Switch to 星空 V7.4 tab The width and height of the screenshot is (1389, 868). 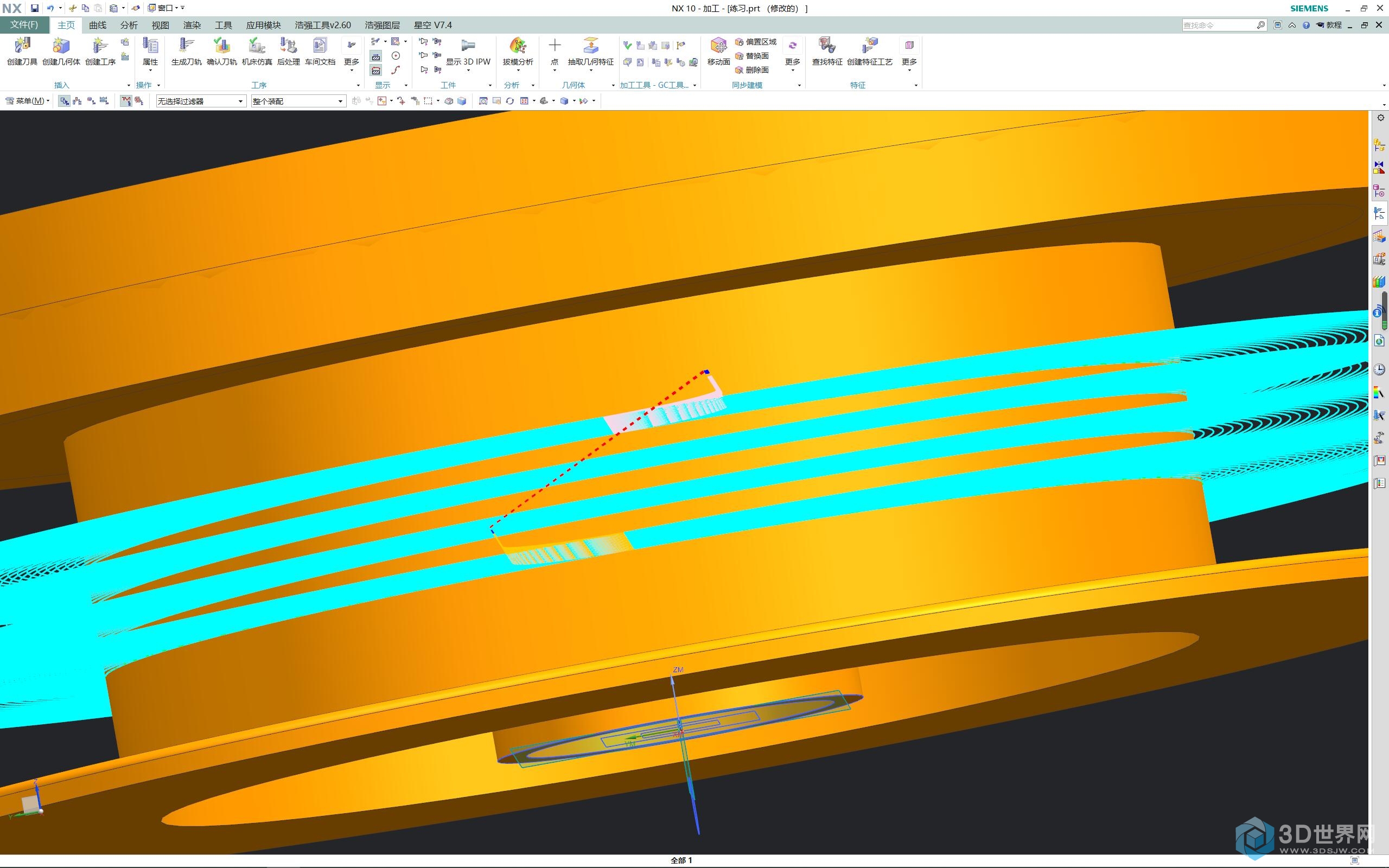(x=433, y=25)
